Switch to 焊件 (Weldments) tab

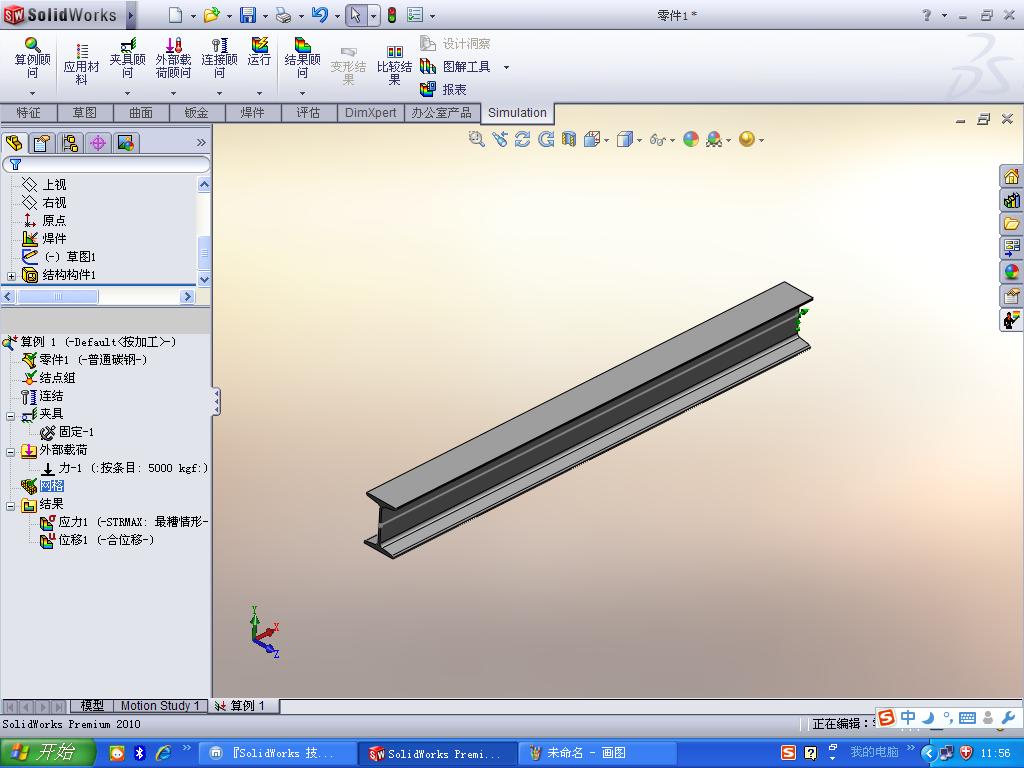(253, 113)
